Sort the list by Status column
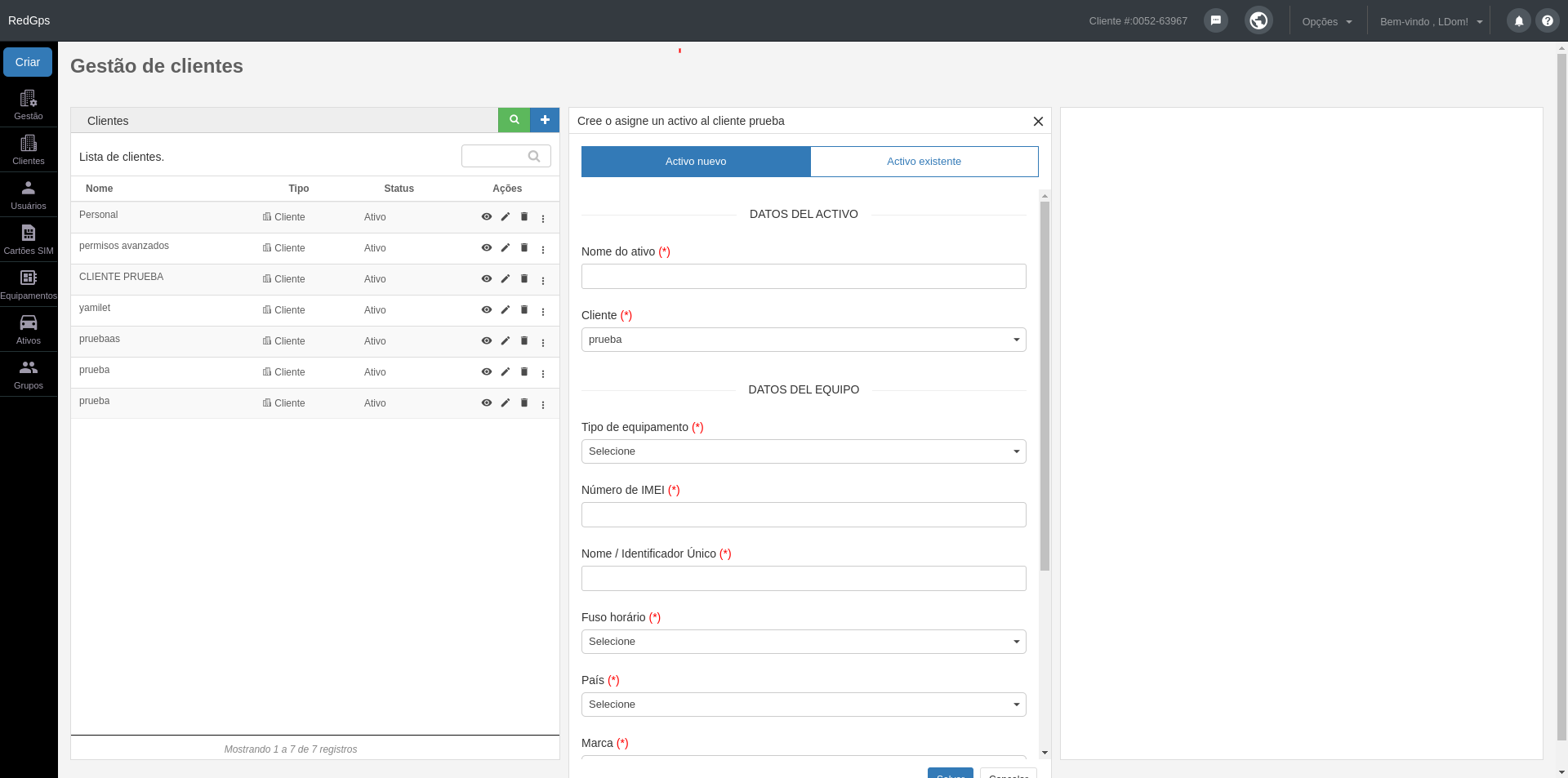Screen dimensions: 1568x778 [x=399, y=189]
